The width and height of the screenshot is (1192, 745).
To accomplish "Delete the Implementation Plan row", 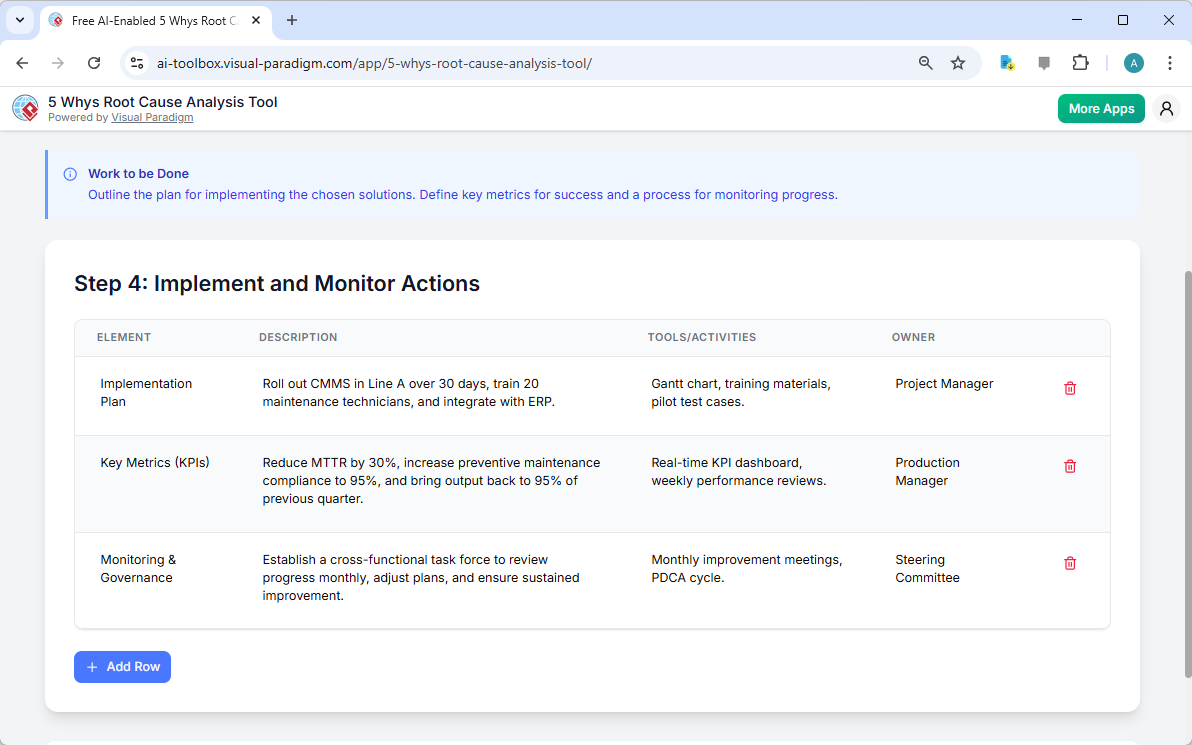I will coord(1069,388).
